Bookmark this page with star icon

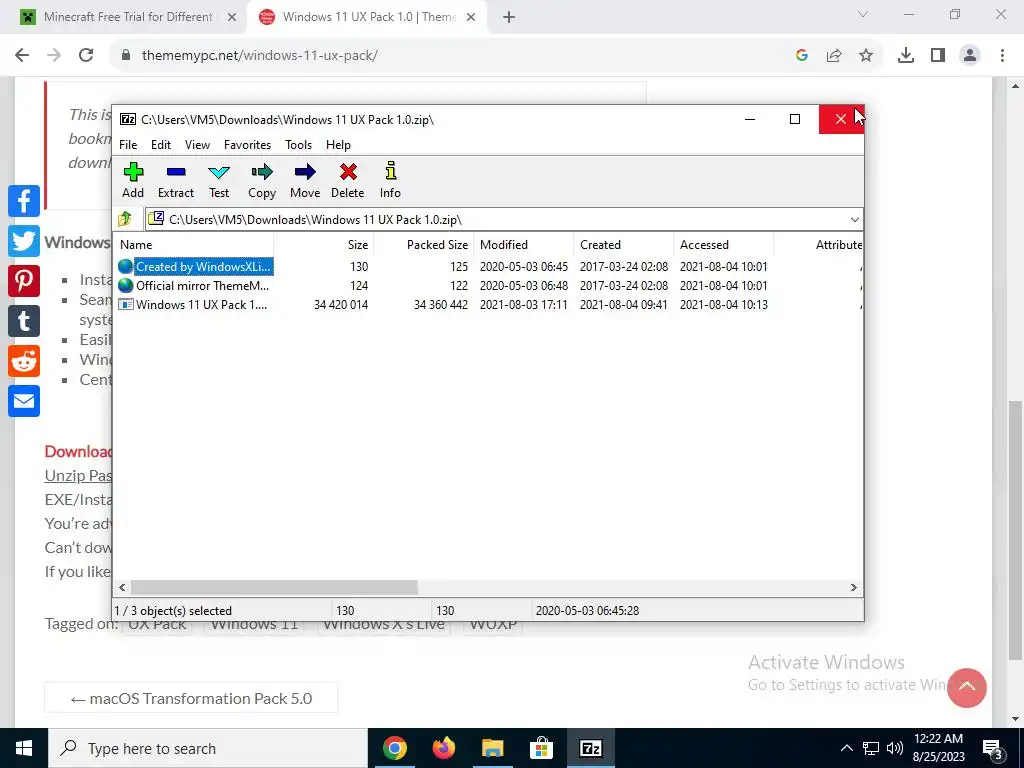pos(866,56)
